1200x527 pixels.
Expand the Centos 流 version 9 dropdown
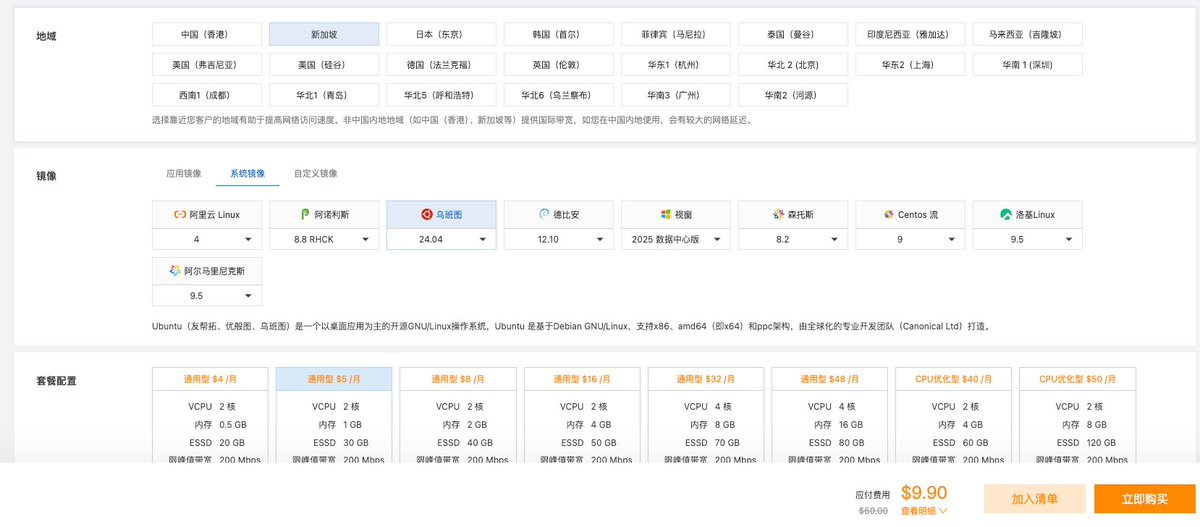click(910, 239)
